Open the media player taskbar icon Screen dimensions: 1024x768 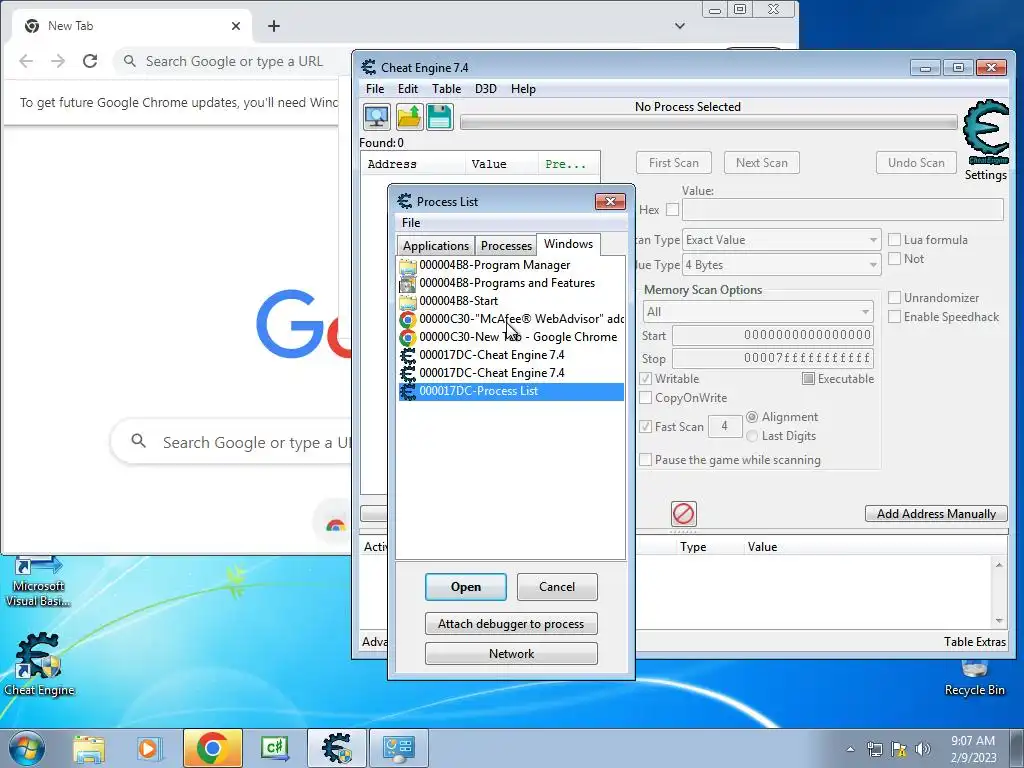tap(149, 748)
